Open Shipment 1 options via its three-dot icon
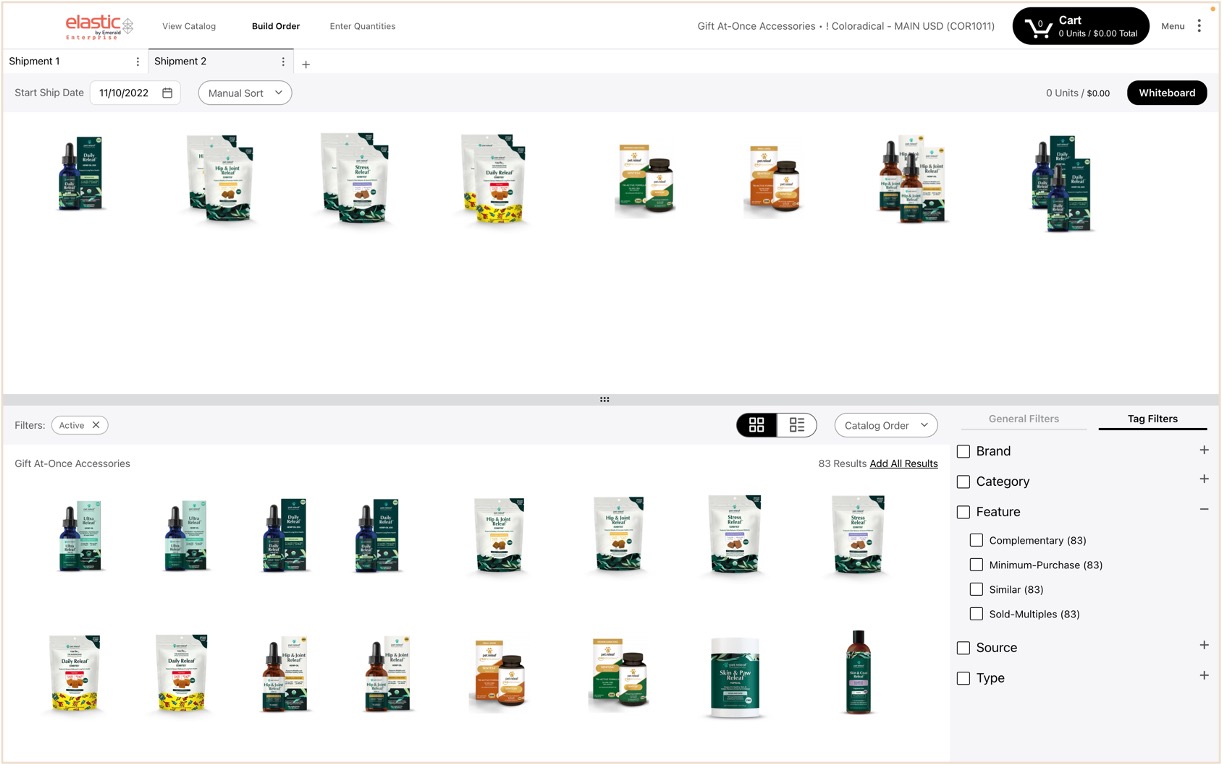This screenshot has height=764, width=1222. 138,61
